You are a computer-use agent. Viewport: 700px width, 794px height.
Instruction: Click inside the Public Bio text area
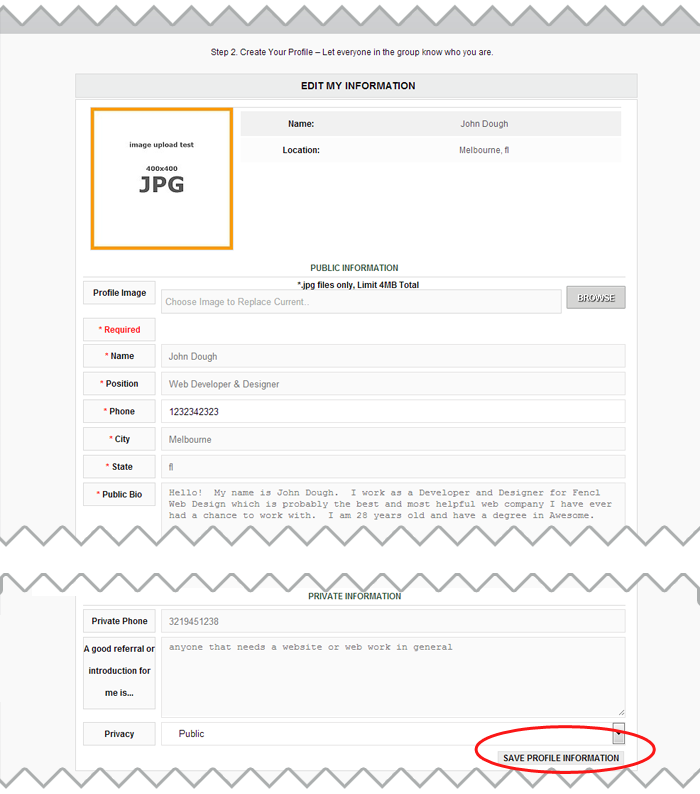[392, 505]
